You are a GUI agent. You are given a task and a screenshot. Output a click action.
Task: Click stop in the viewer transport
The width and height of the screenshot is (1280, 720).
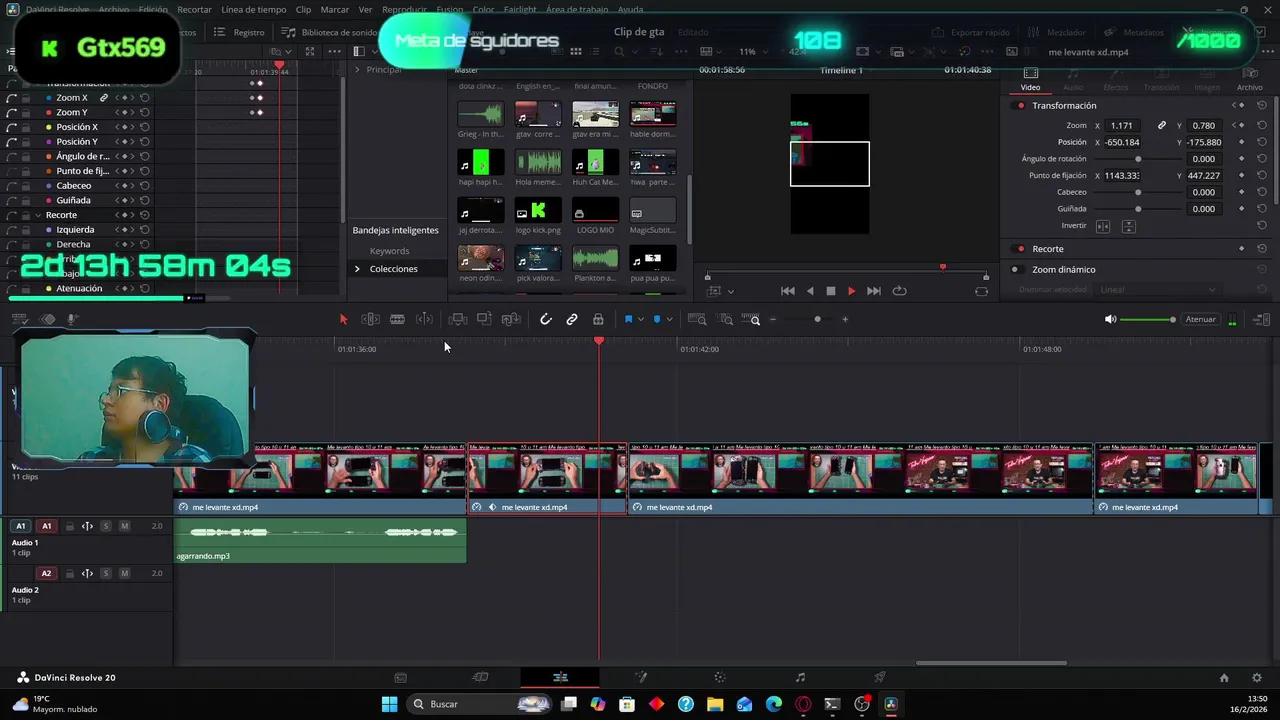point(830,291)
